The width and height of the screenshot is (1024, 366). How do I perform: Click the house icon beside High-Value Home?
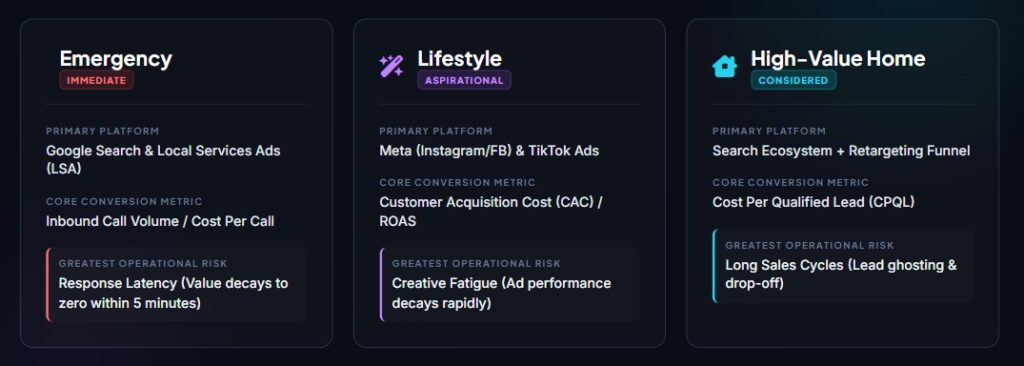(724, 66)
